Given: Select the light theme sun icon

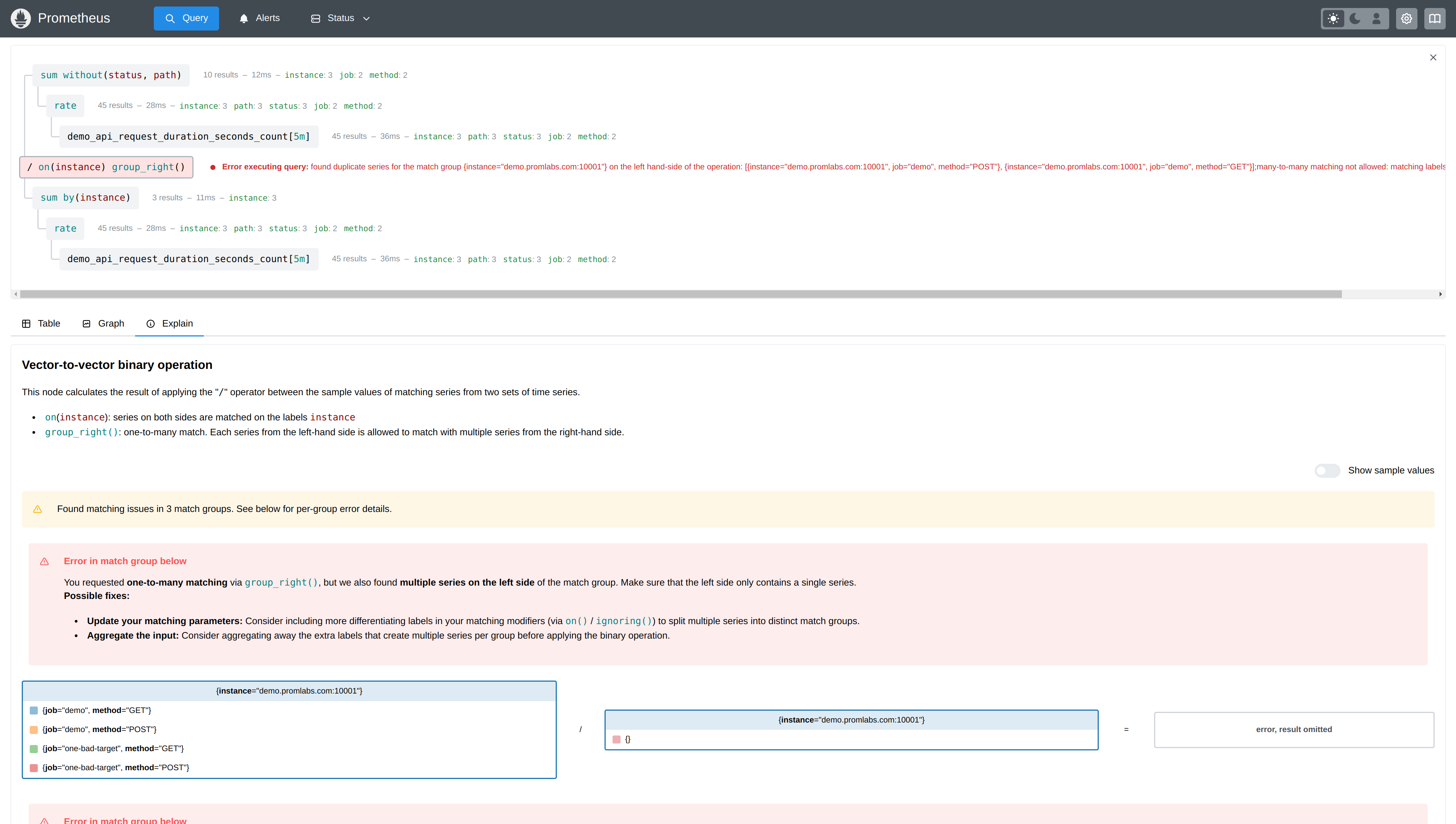Looking at the screenshot, I should (1334, 18).
